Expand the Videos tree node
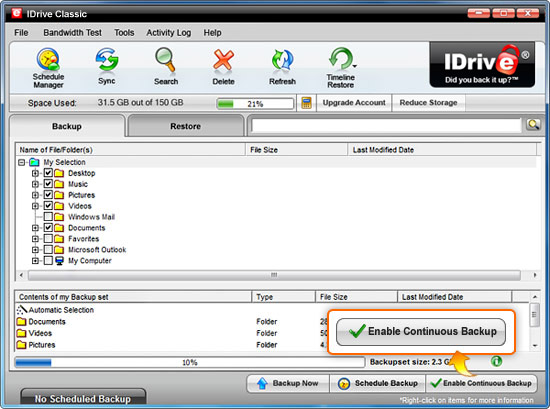 coord(35,206)
